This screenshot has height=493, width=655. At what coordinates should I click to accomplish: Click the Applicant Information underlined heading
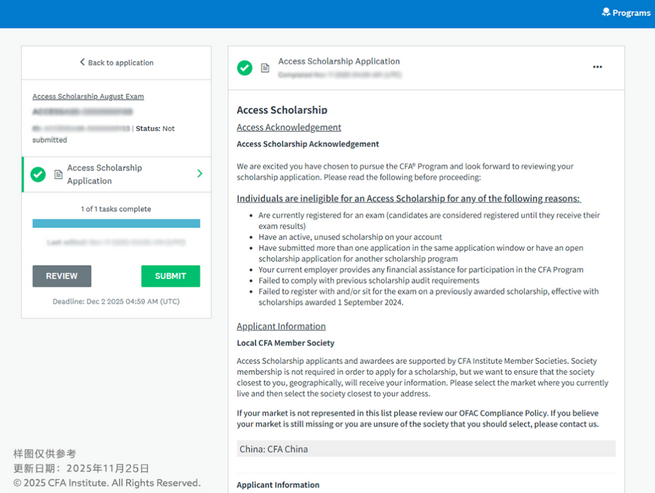[x=280, y=326]
